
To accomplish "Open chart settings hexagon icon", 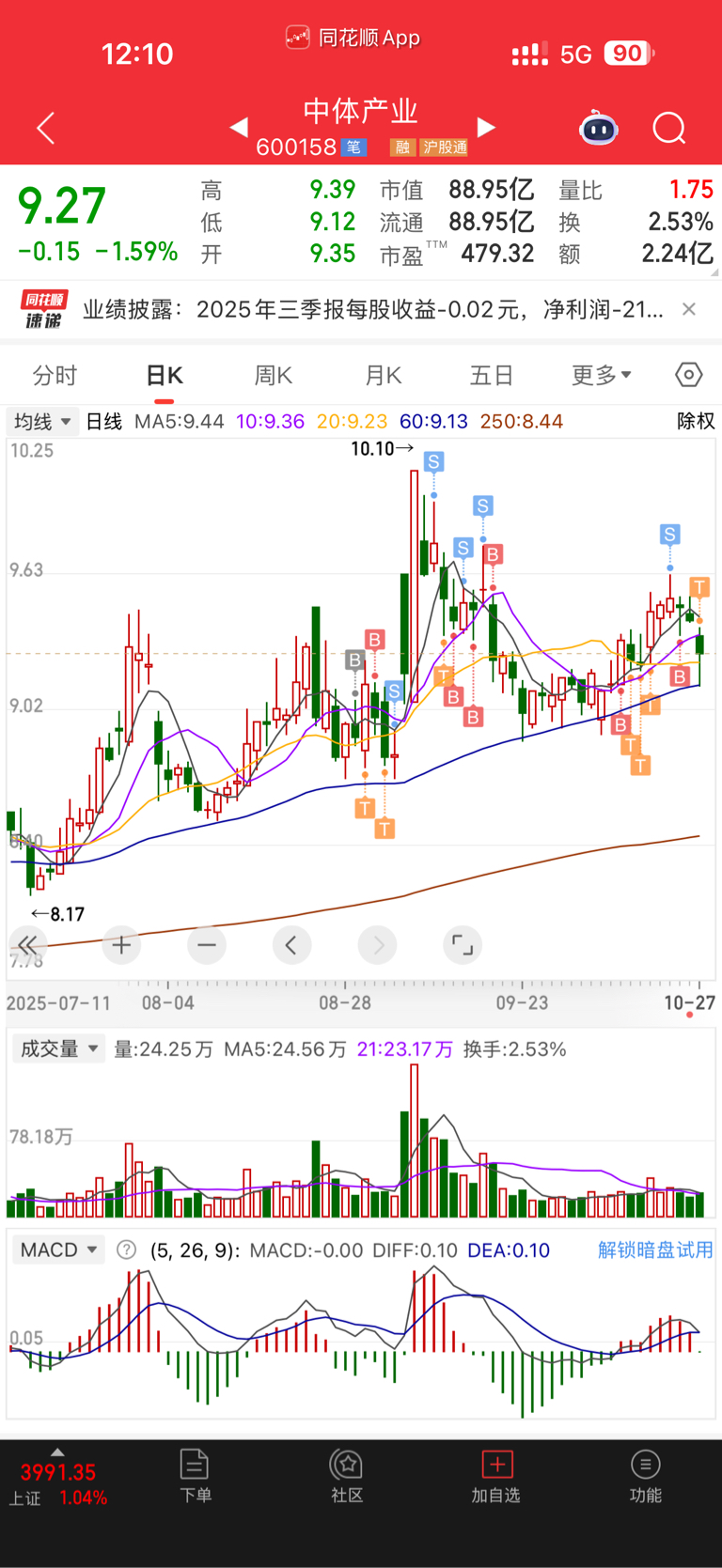I will (x=689, y=375).
